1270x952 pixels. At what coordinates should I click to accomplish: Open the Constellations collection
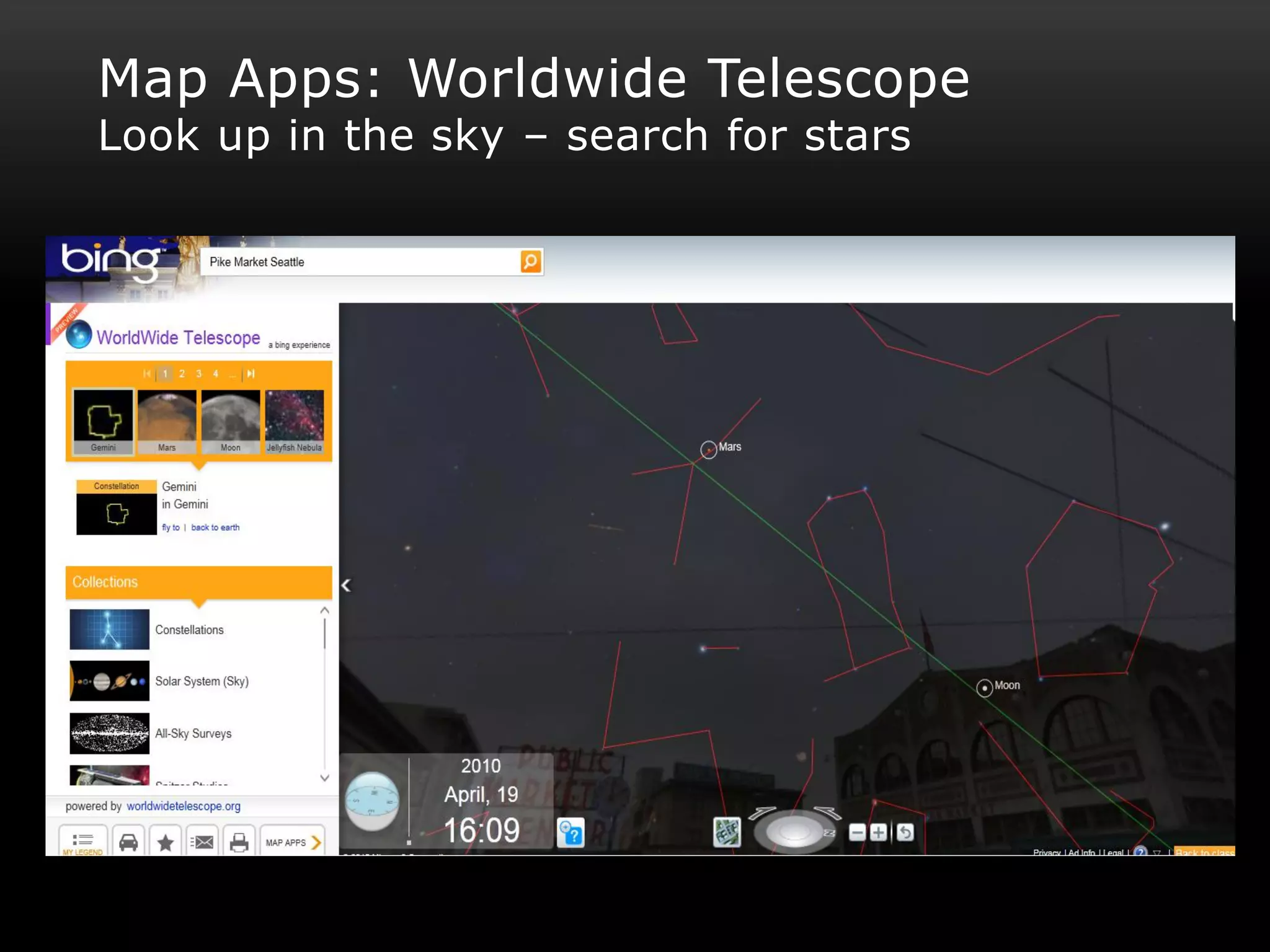(190, 630)
